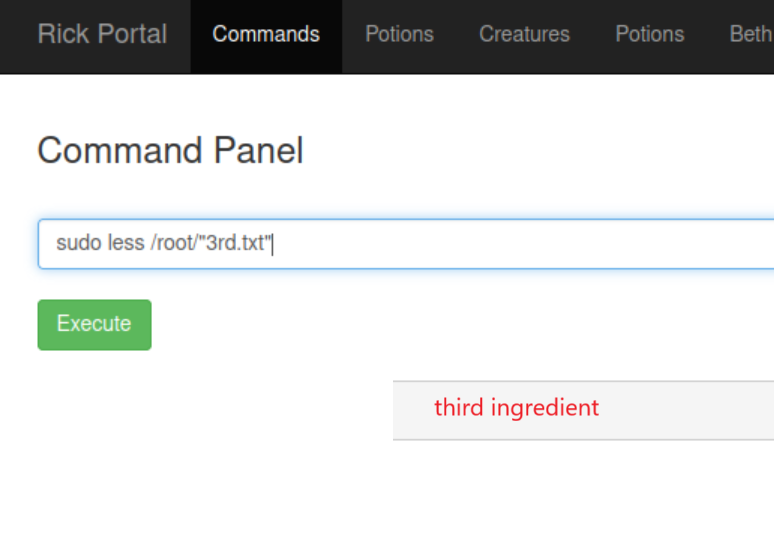774x546 pixels.
Task: Select the red third ingredient output text
Action: point(516,408)
